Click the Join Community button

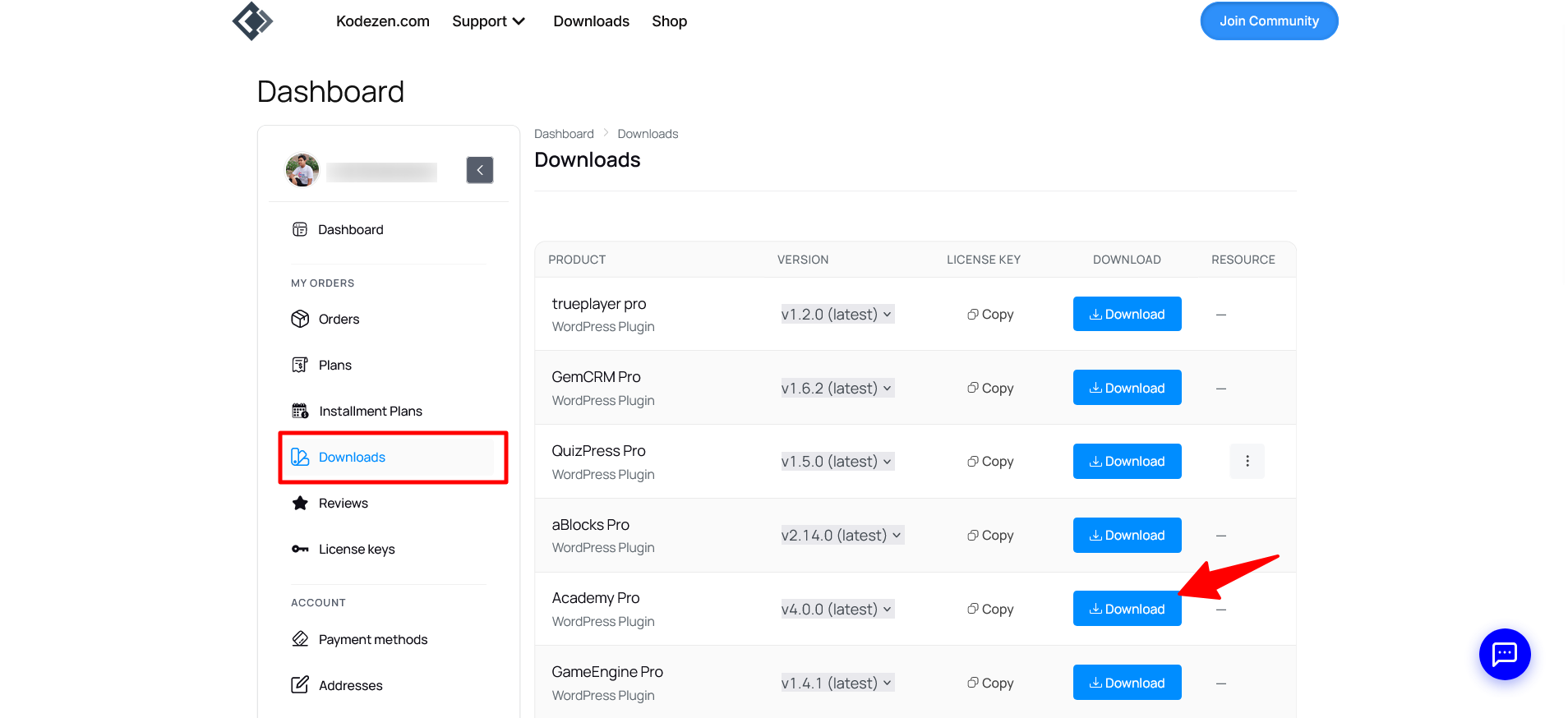1269,21
